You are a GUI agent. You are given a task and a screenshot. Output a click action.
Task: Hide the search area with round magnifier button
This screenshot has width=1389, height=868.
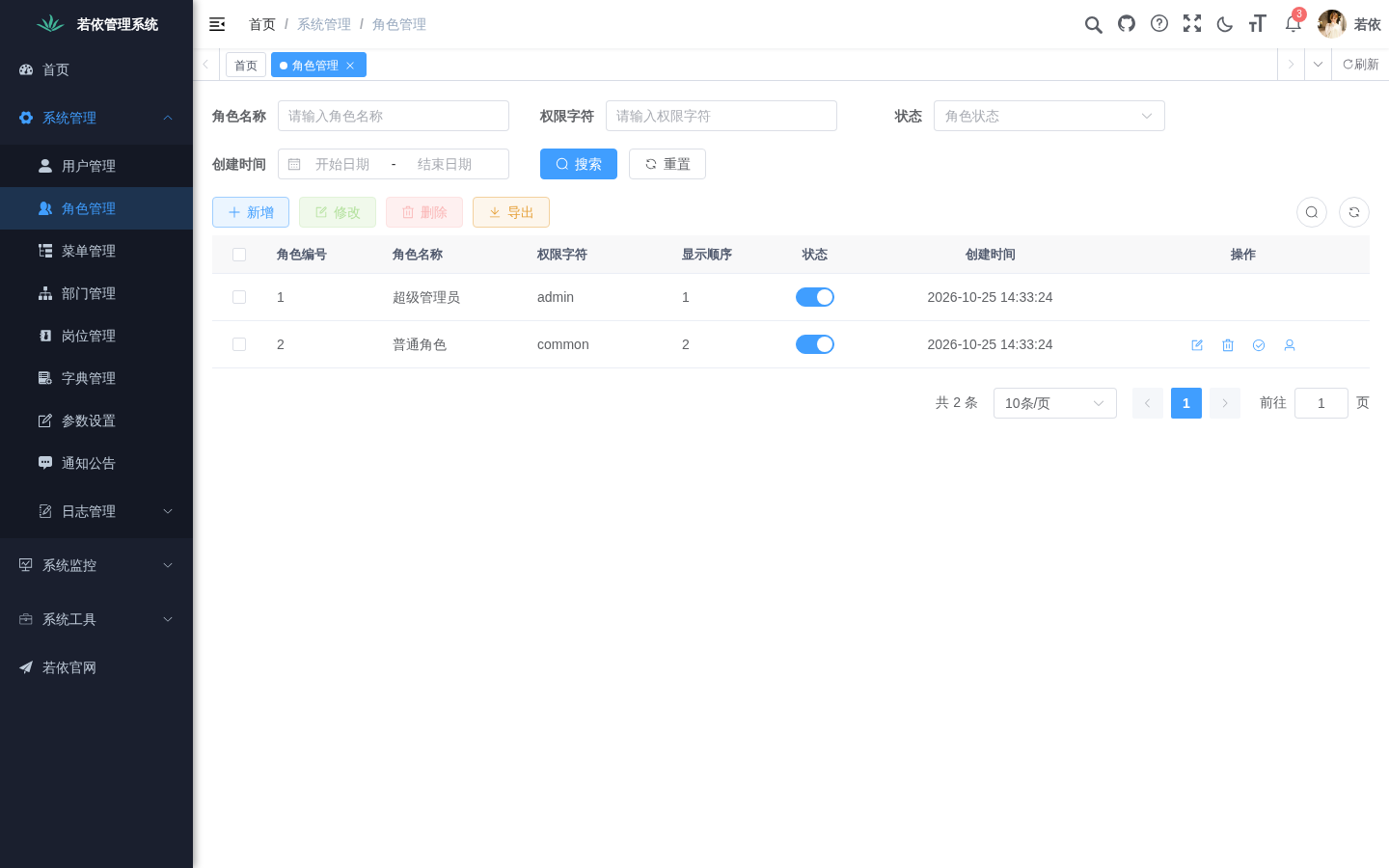click(1312, 212)
